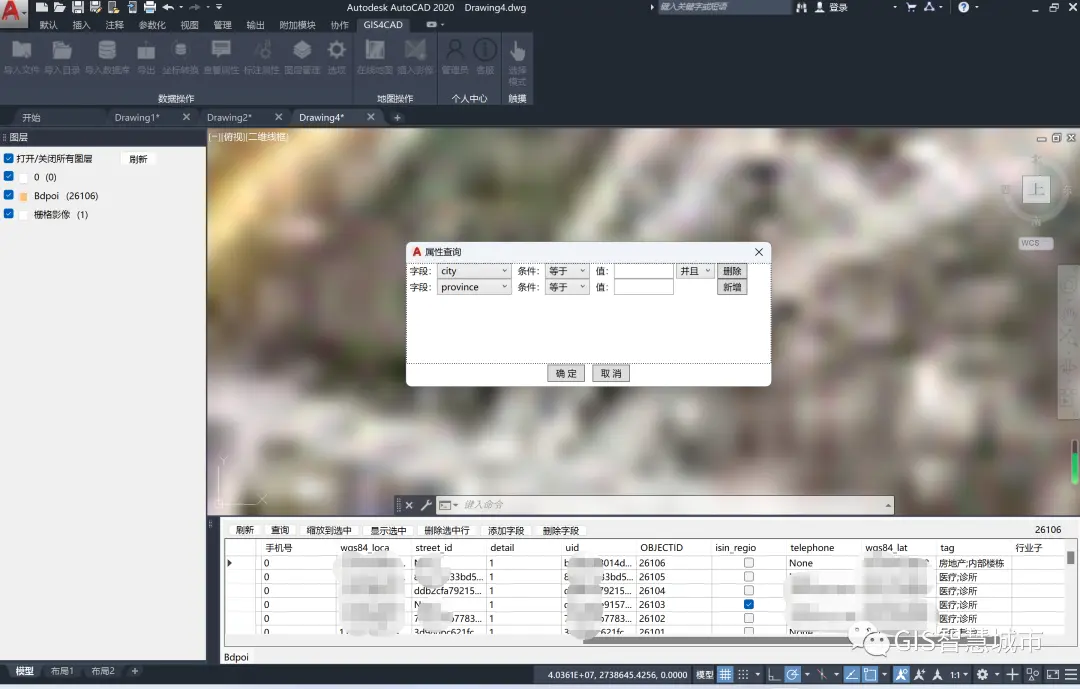Click the Online Map (在线地图) ribbon icon
Image resolution: width=1080 pixels, height=689 pixels.
(x=375, y=50)
